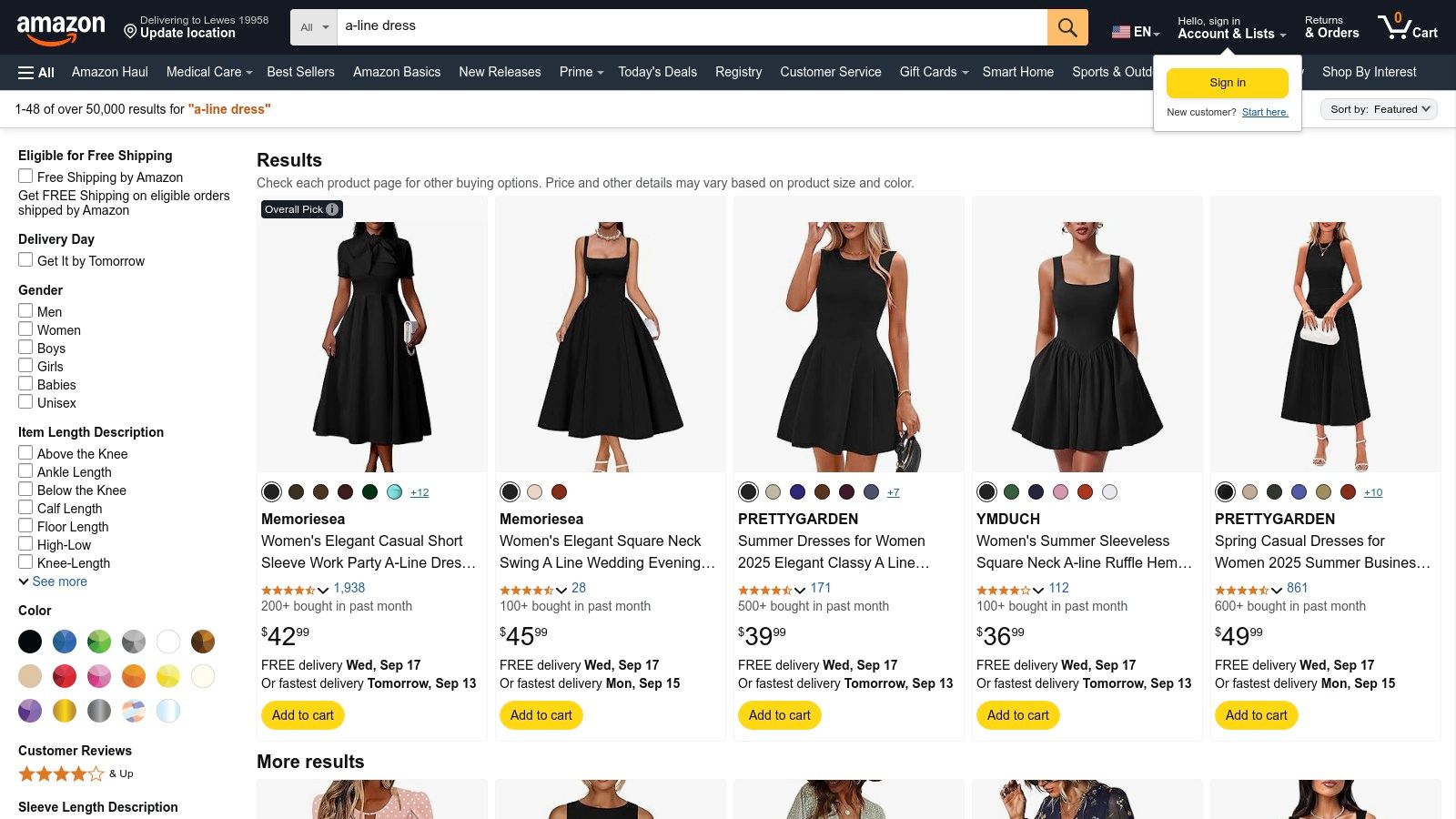Click the yellow Sign in button
The image size is (1456, 819).
point(1228,83)
